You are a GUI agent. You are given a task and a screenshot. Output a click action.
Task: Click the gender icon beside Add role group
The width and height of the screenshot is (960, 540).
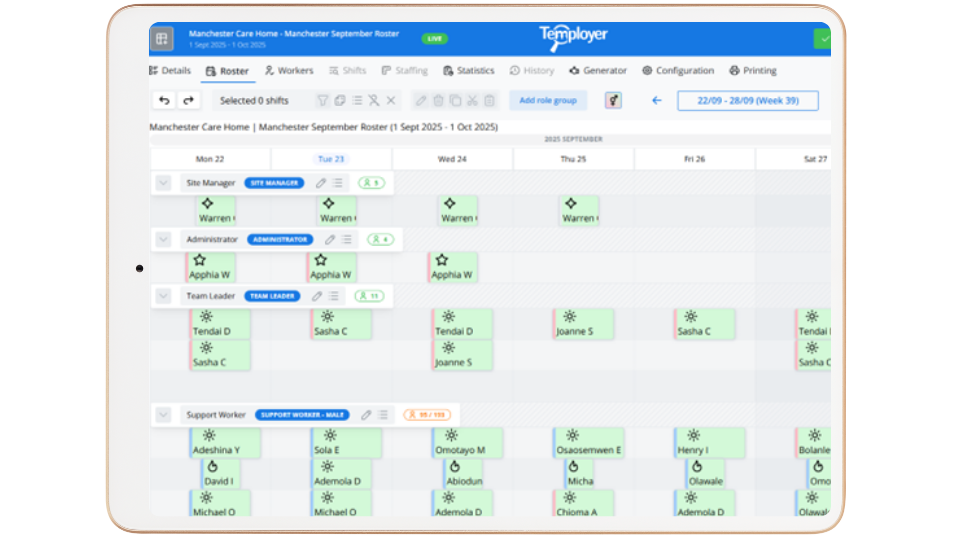point(613,100)
